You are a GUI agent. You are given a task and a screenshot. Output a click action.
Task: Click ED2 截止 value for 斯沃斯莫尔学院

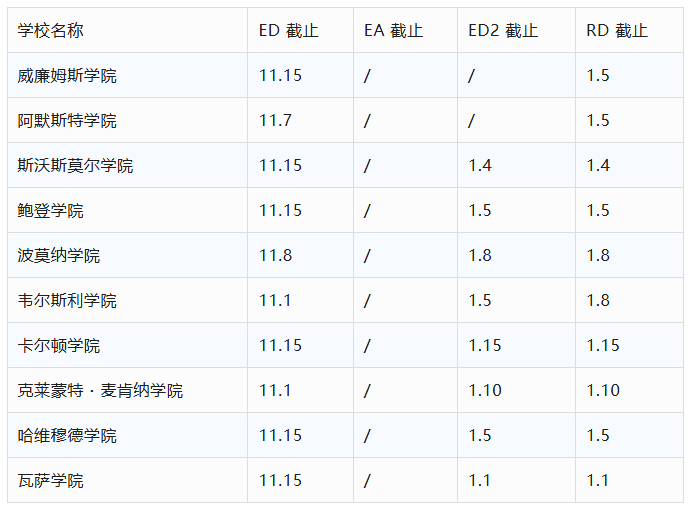(480, 166)
